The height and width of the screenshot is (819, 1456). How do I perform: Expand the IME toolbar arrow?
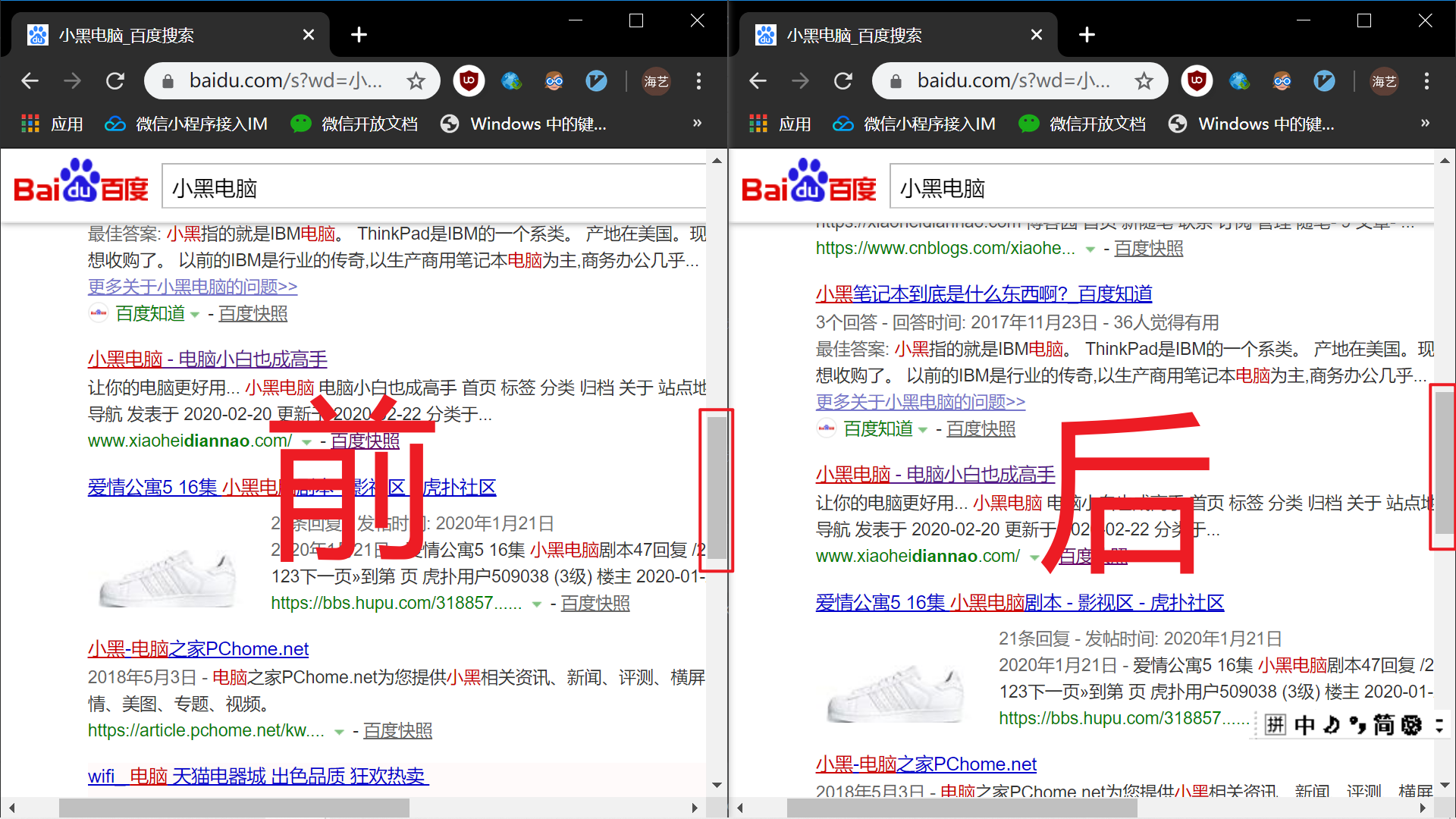[x=1439, y=725]
